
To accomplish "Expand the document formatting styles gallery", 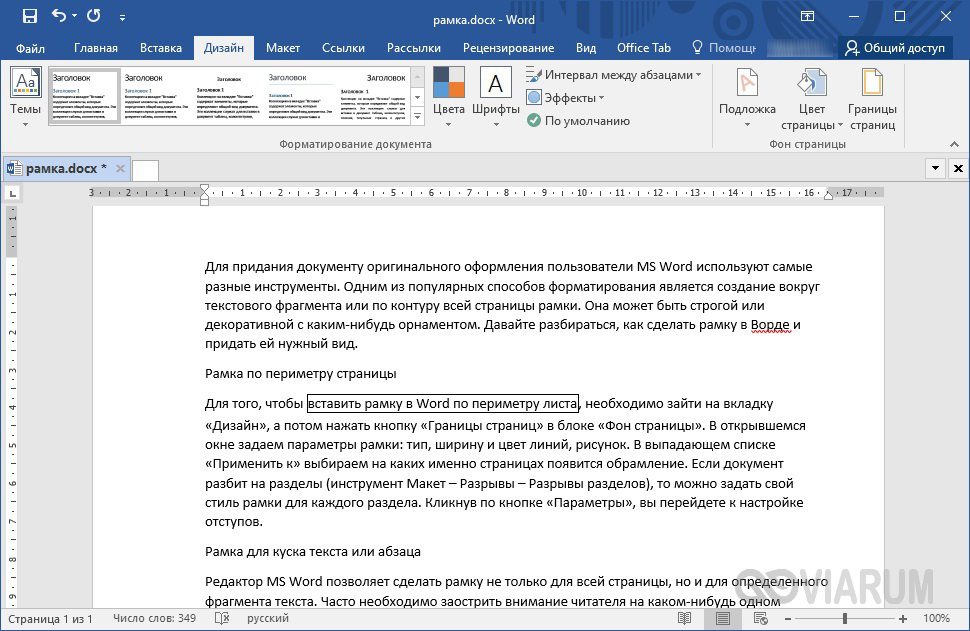I will (418, 116).
